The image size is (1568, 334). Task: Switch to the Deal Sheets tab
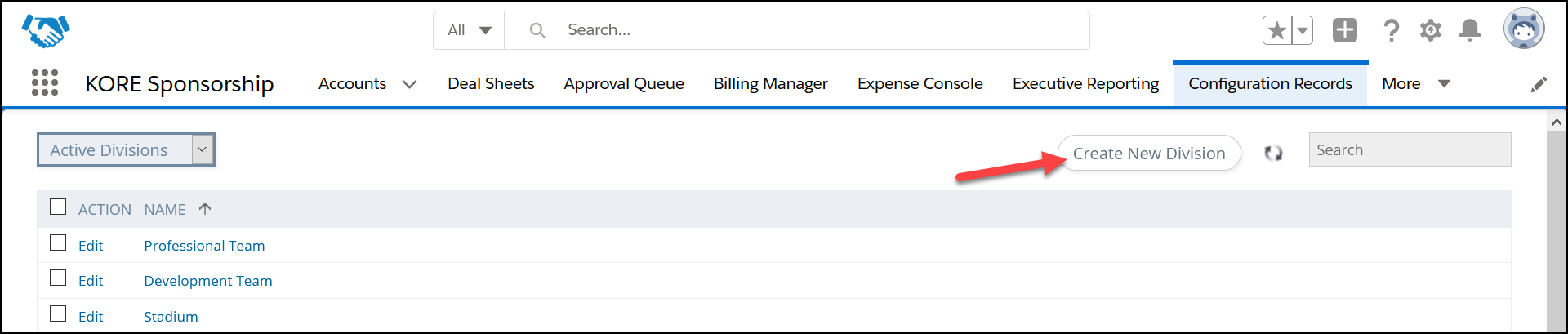click(x=491, y=83)
